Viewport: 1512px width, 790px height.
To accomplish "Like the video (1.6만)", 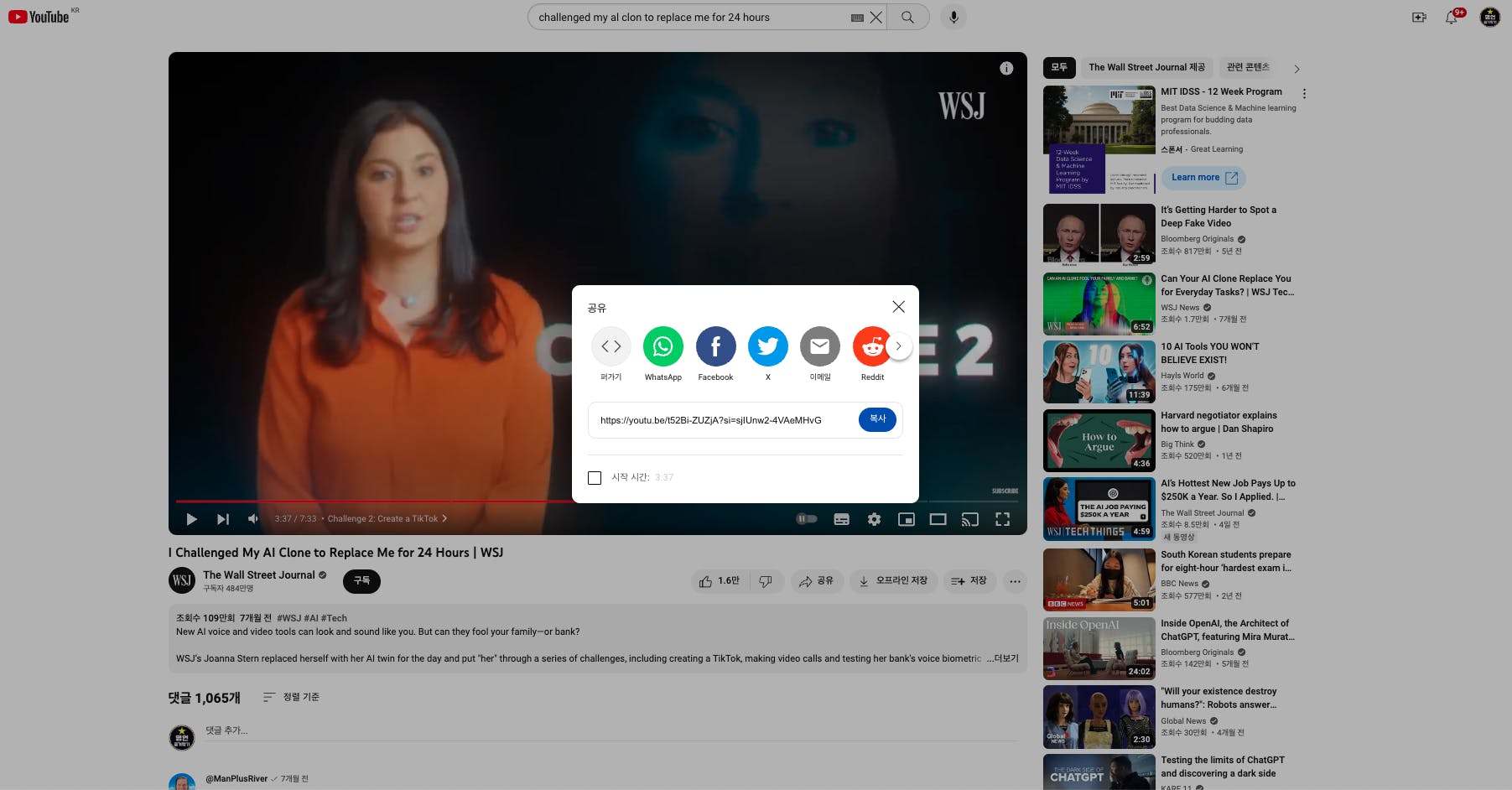I will pos(720,581).
